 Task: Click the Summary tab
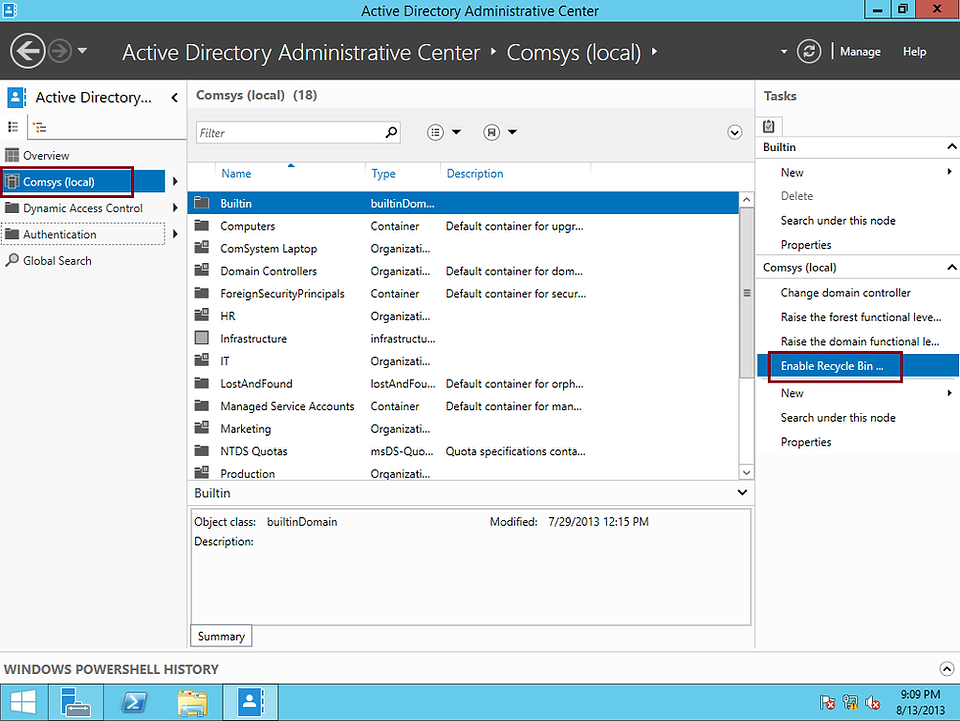pos(221,637)
